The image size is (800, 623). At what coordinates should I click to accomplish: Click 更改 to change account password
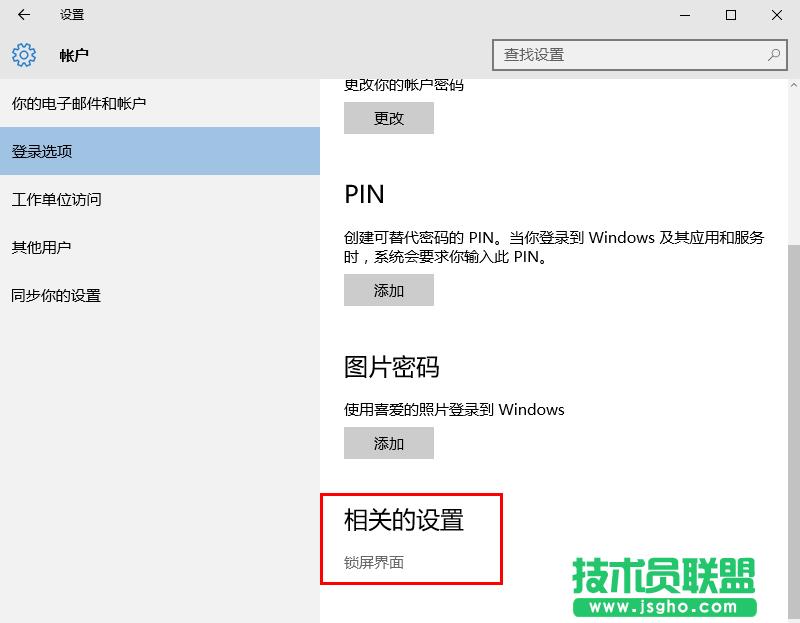[x=388, y=118]
